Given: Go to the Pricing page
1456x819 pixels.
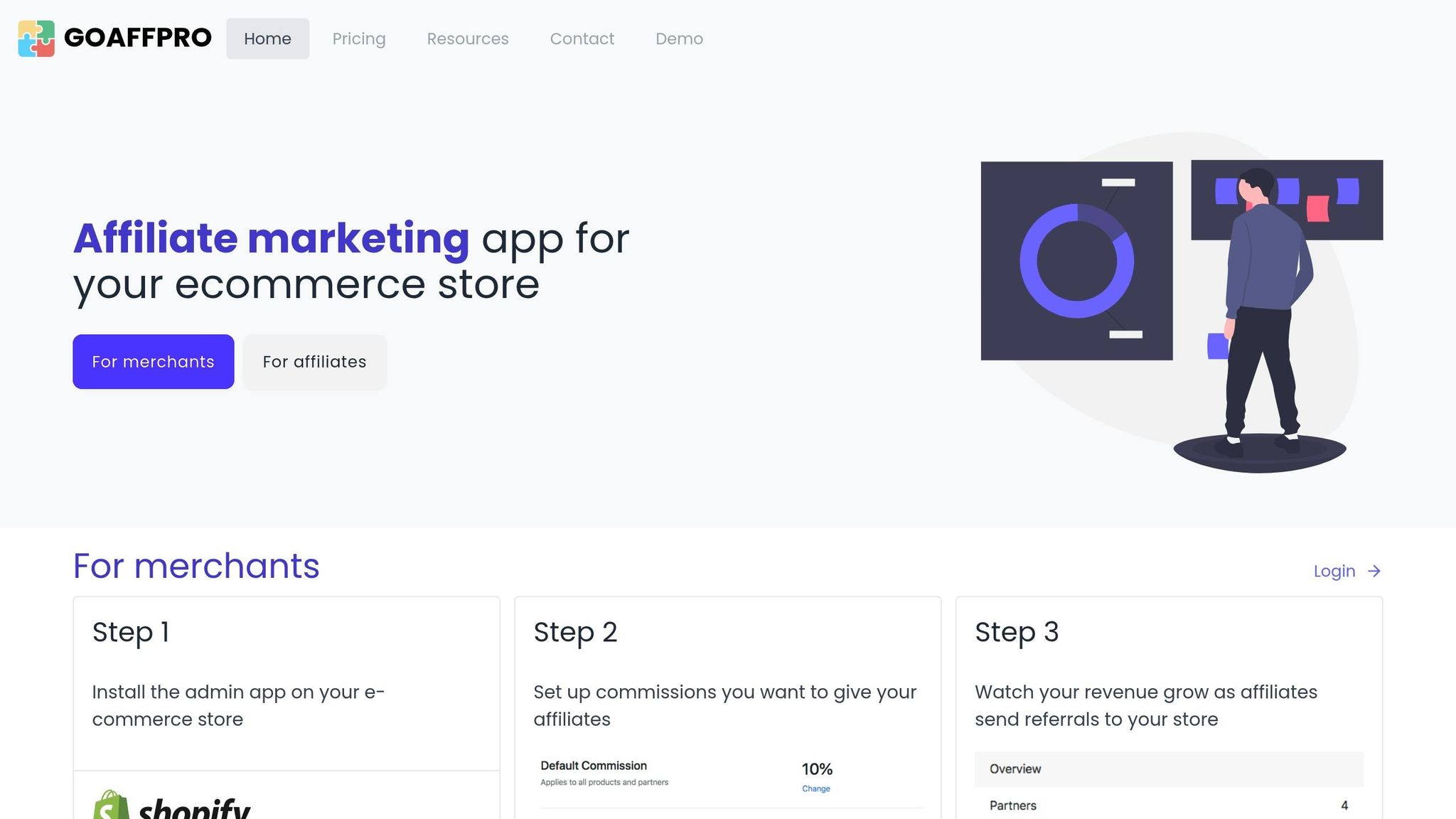Looking at the screenshot, I should tap(359, 38).
